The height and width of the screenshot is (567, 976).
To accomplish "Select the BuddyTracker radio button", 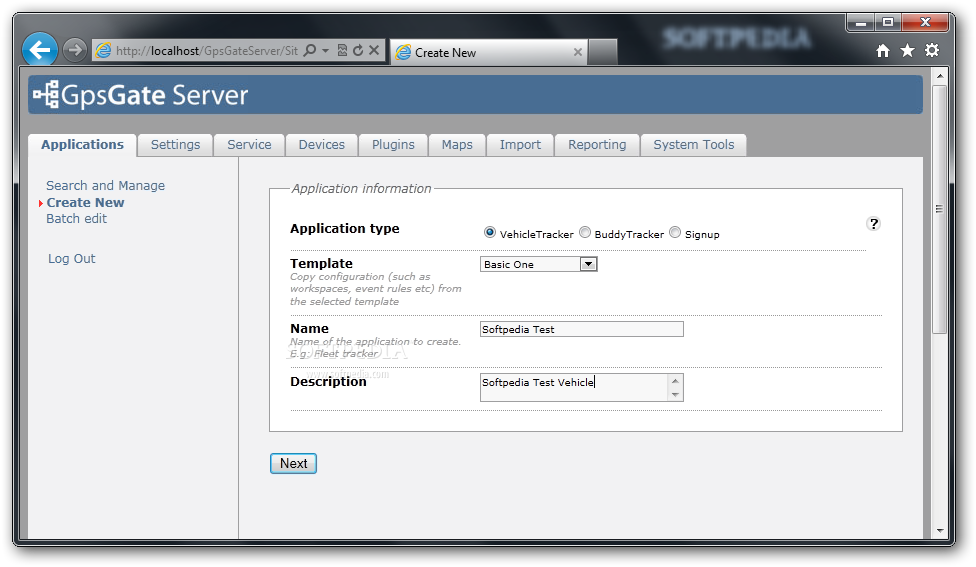I will coord(584,232).
